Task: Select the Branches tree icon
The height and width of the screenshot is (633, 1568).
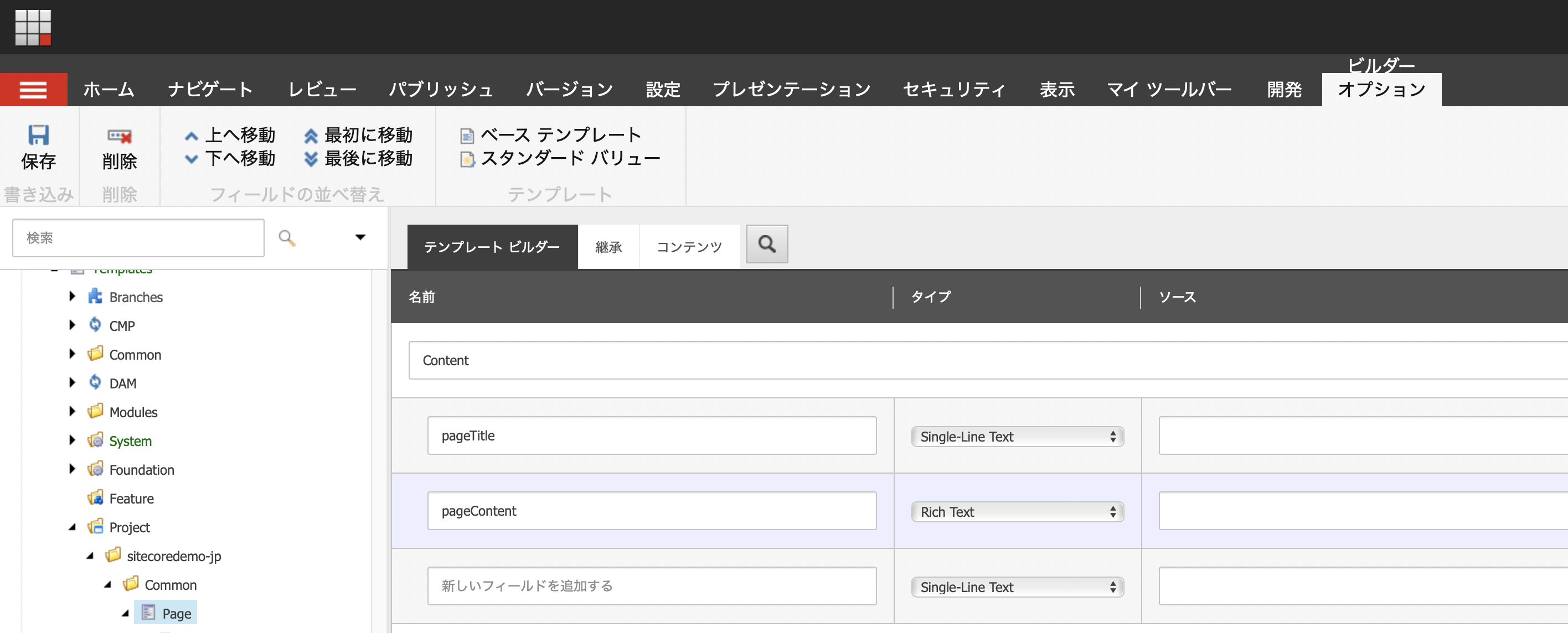Action: 95,297
